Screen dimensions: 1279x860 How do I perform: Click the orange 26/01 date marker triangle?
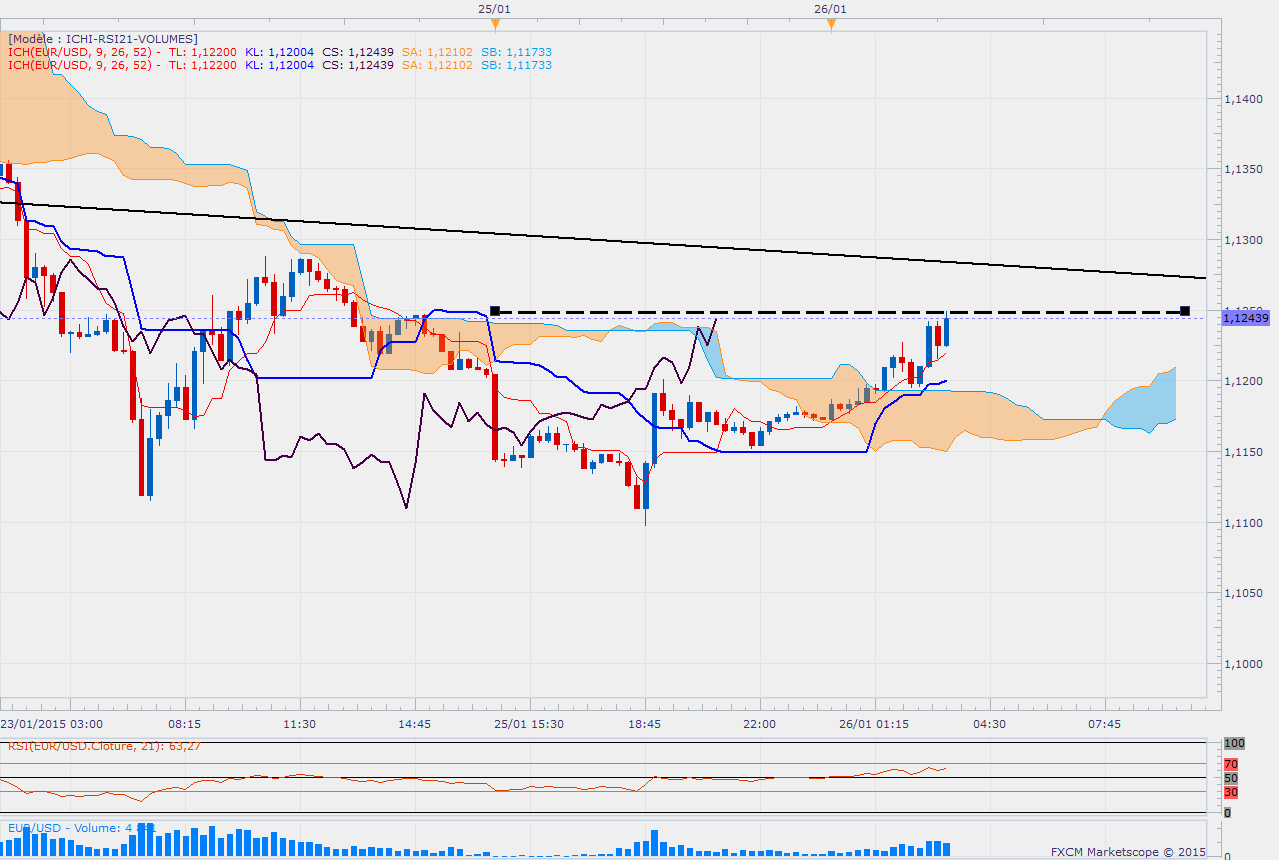coord(830,24)
